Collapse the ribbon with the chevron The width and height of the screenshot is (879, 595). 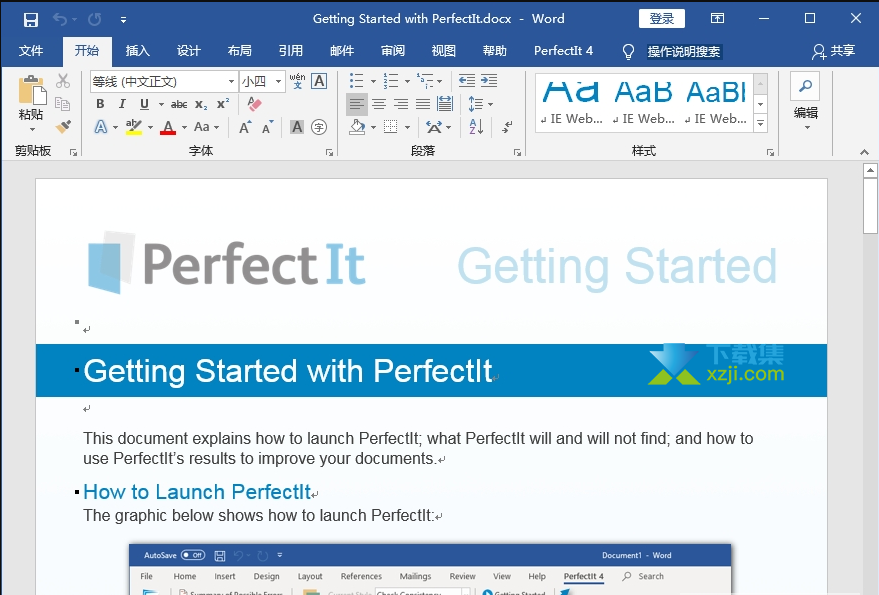click(x=864, y=152)
